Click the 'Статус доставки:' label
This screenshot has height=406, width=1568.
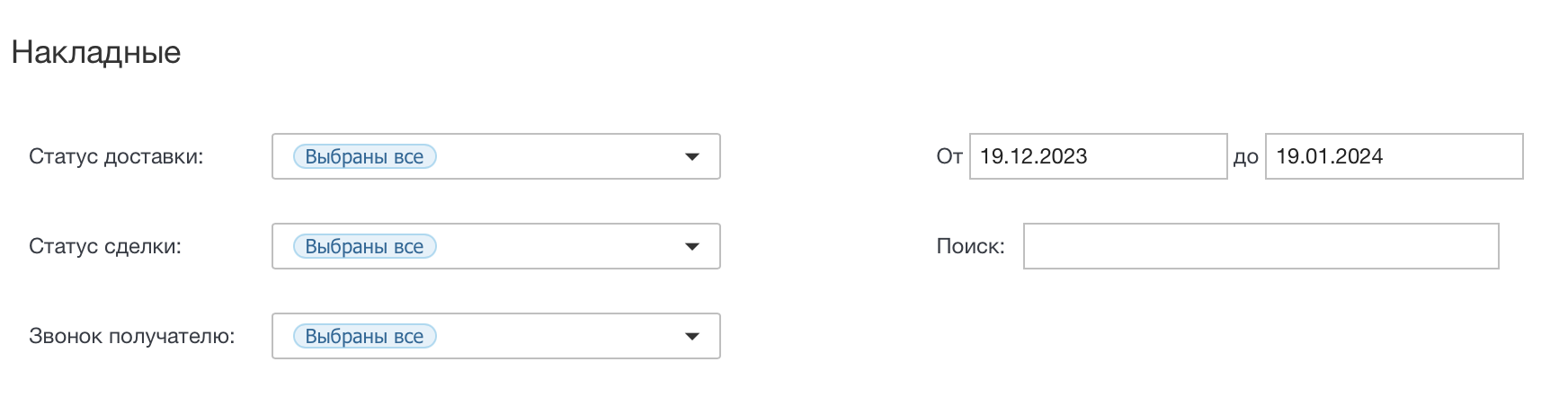(116, 157)
